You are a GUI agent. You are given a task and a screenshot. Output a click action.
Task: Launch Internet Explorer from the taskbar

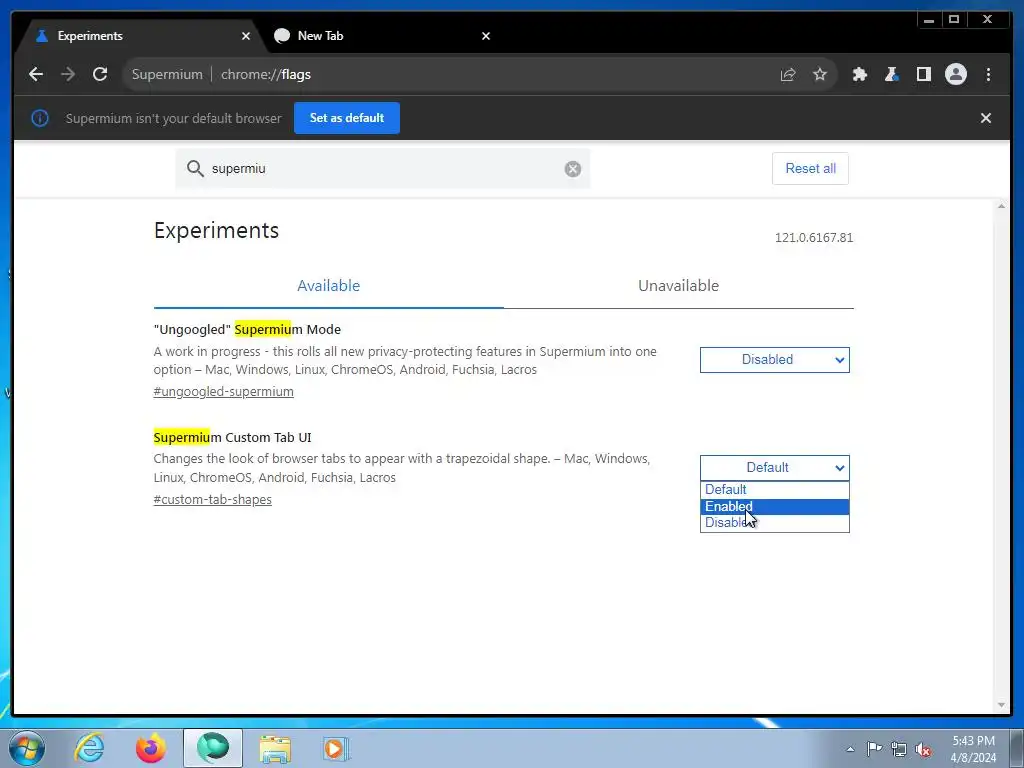(89, 748)
